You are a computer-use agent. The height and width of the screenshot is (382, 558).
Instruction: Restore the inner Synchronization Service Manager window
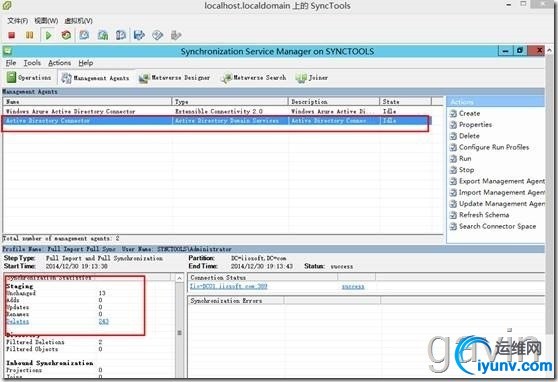[x=520, y=51]
